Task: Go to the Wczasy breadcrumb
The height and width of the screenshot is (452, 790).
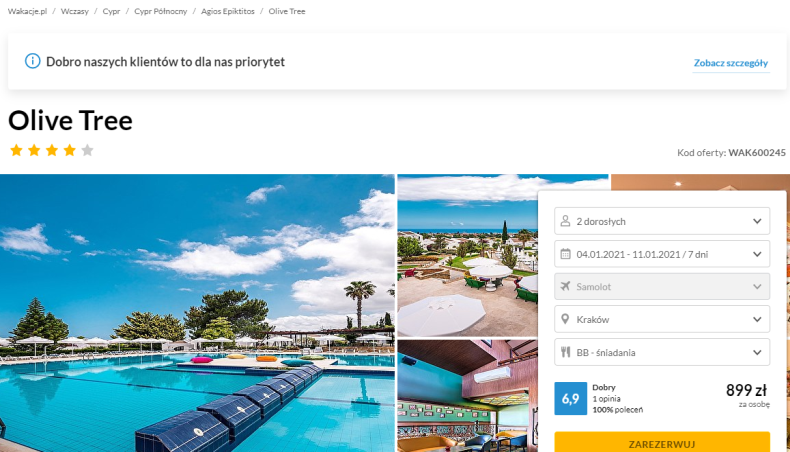Action: 75,11
